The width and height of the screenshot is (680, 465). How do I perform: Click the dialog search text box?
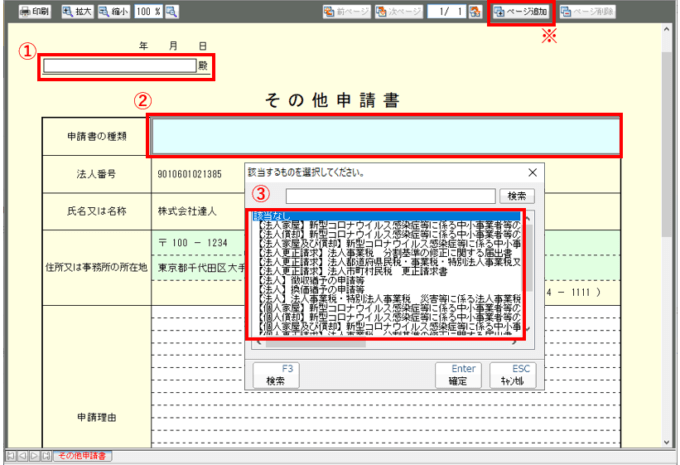pos(390,196)
